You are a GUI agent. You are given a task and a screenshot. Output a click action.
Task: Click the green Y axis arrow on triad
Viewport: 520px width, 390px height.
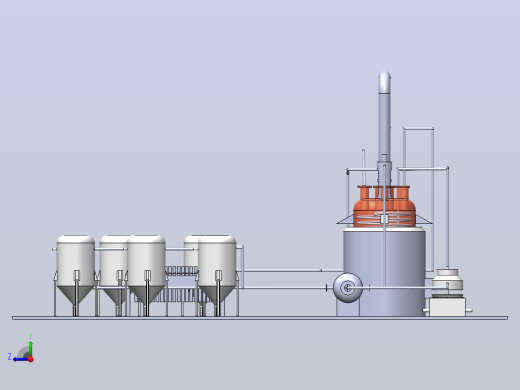[x=30, y=348]
